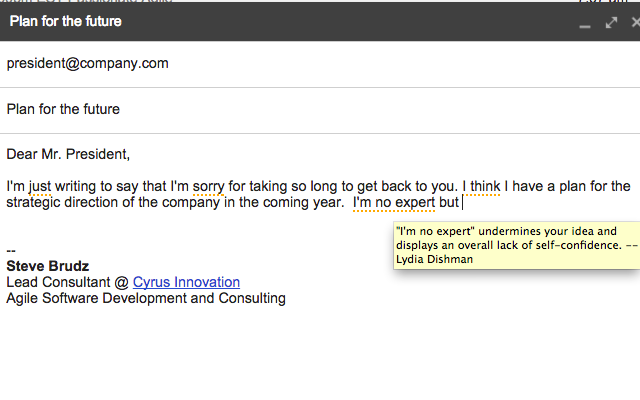640x400 pixels.
Task: Click the recipient field president@company.com
Action: point(88,63)
